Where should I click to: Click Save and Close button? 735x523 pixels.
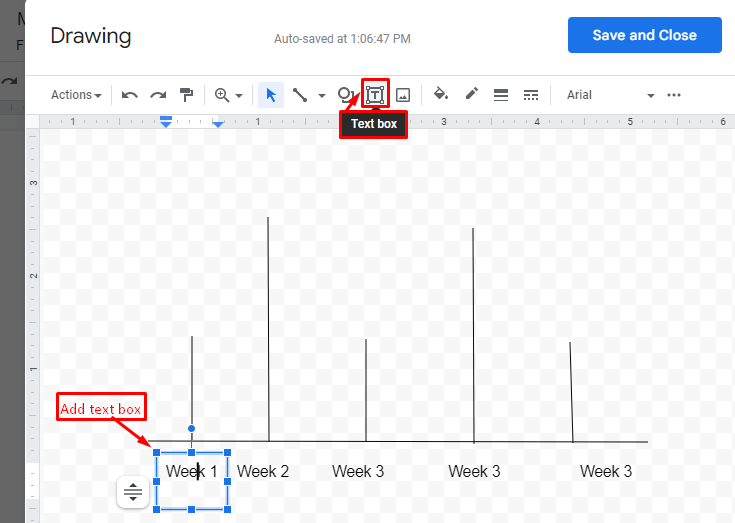coord(645,35)
